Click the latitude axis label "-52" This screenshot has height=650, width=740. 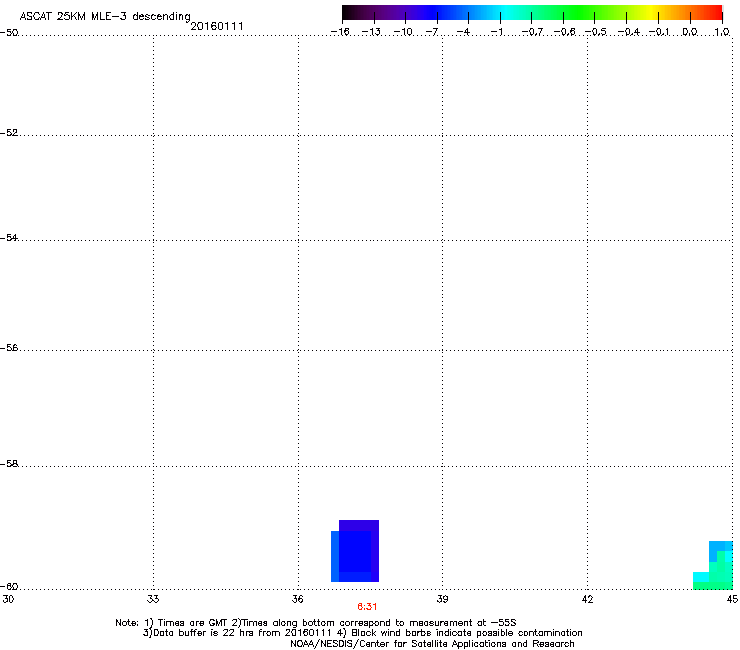(x=9, y=133)
